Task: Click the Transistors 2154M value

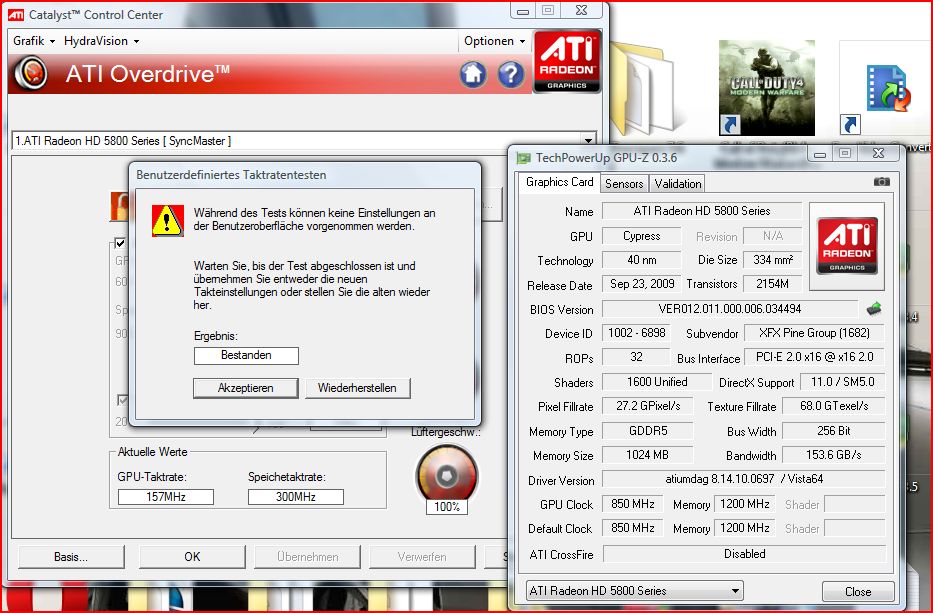Action: tap(772, 284)
